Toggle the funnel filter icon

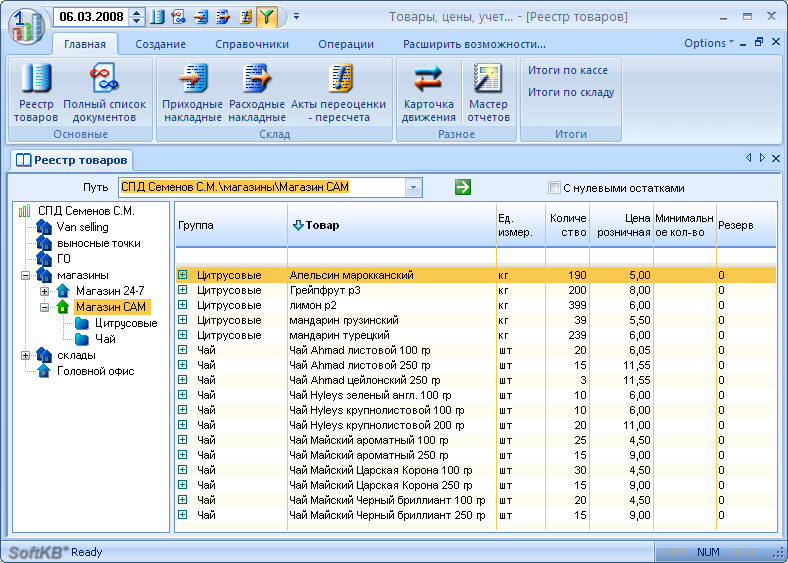click(x=266, y=17)
